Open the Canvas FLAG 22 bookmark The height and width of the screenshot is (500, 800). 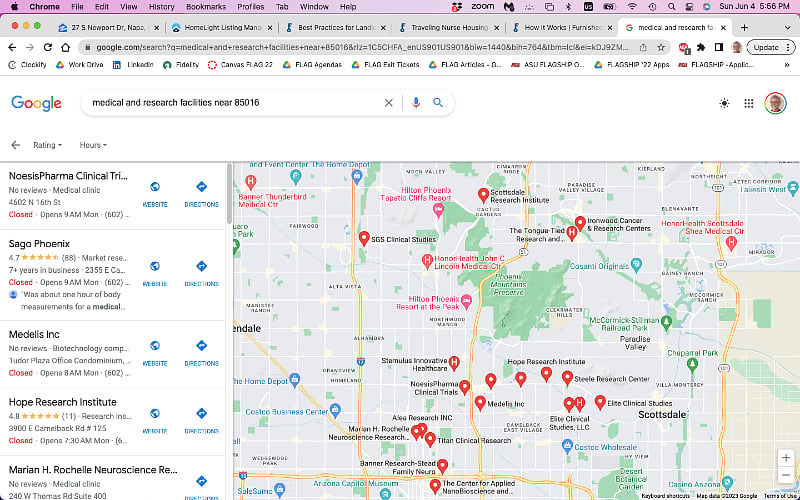point(240,65)
